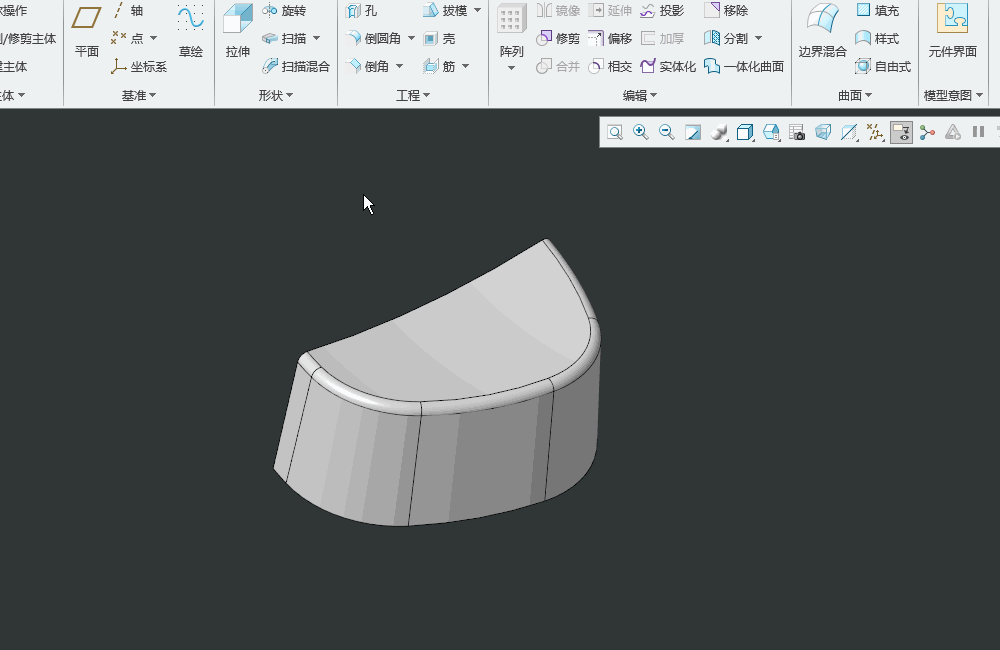The height and width of the screenshot is (650, 1000).
Task: Open the display style shaded spheres icon
Action: [719, 132]
